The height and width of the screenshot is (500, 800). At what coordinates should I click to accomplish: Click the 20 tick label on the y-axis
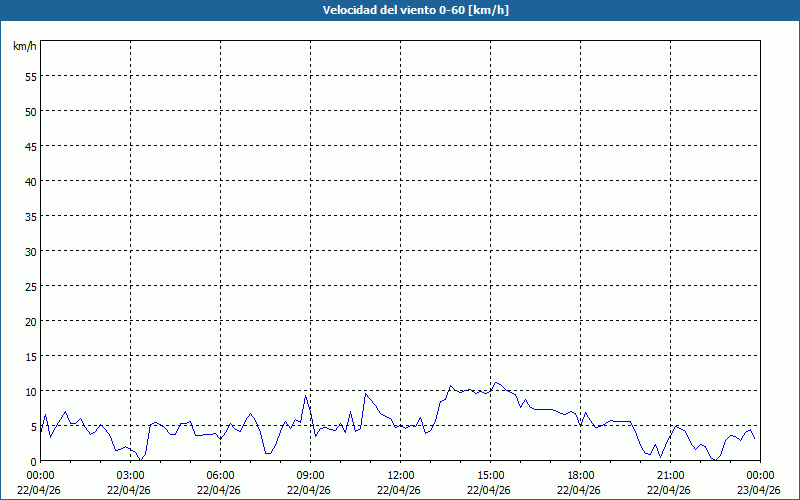tap(30, 321)
